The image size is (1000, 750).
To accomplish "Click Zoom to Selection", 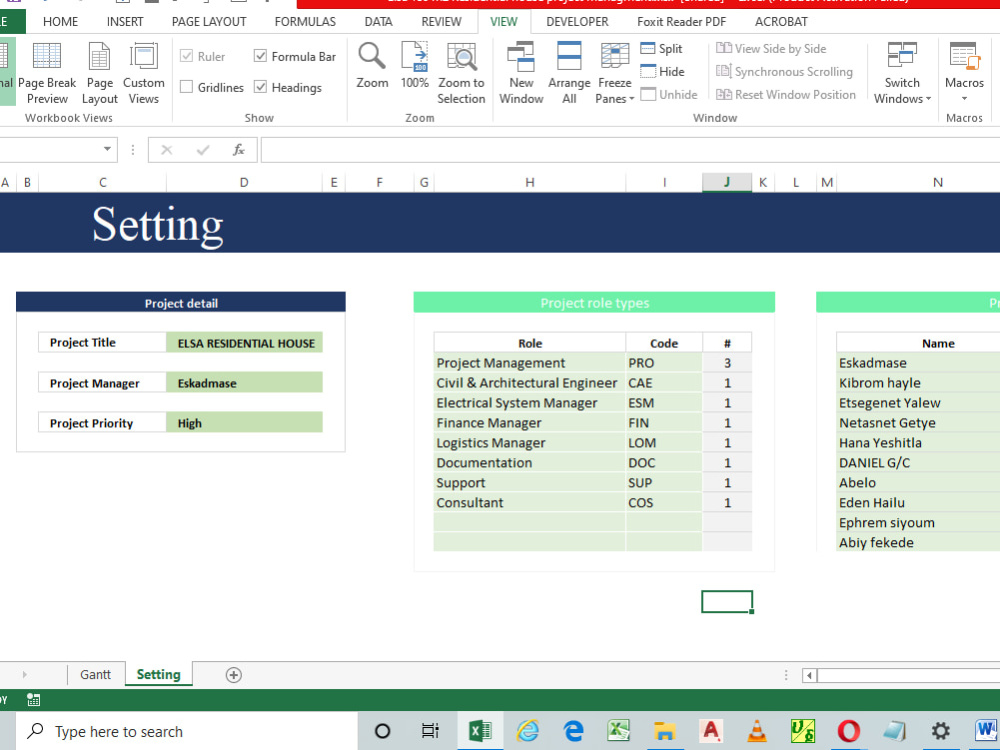I will (x=461, y=73).
